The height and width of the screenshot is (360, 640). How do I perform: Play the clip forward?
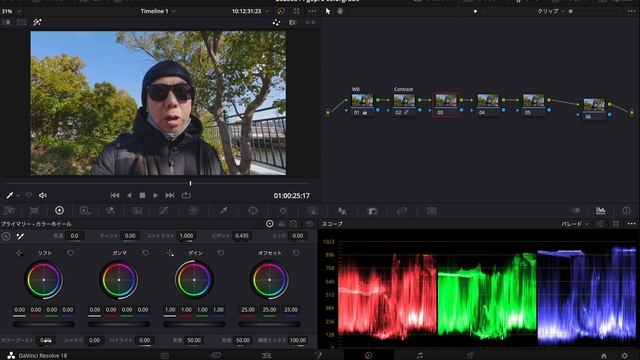coord(155,196)
